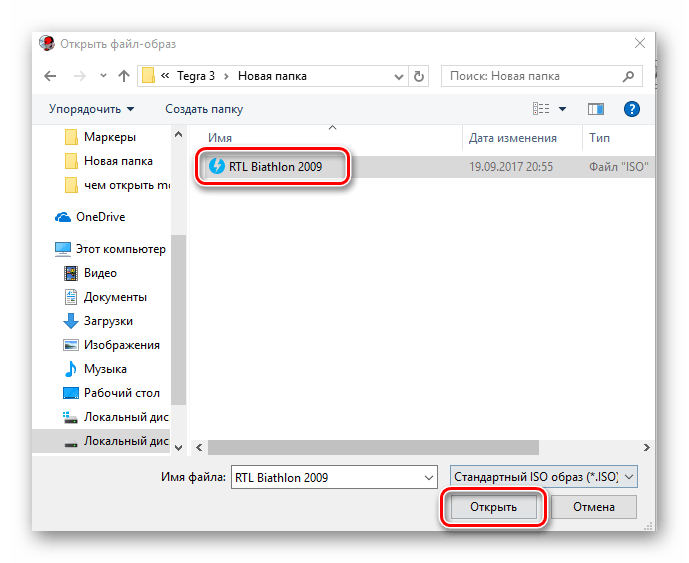Image resolution: width=689 pixels, height=563 pixels.
Task: Click the sidebar scroll down arrow
Action: (x=178, y=447)
